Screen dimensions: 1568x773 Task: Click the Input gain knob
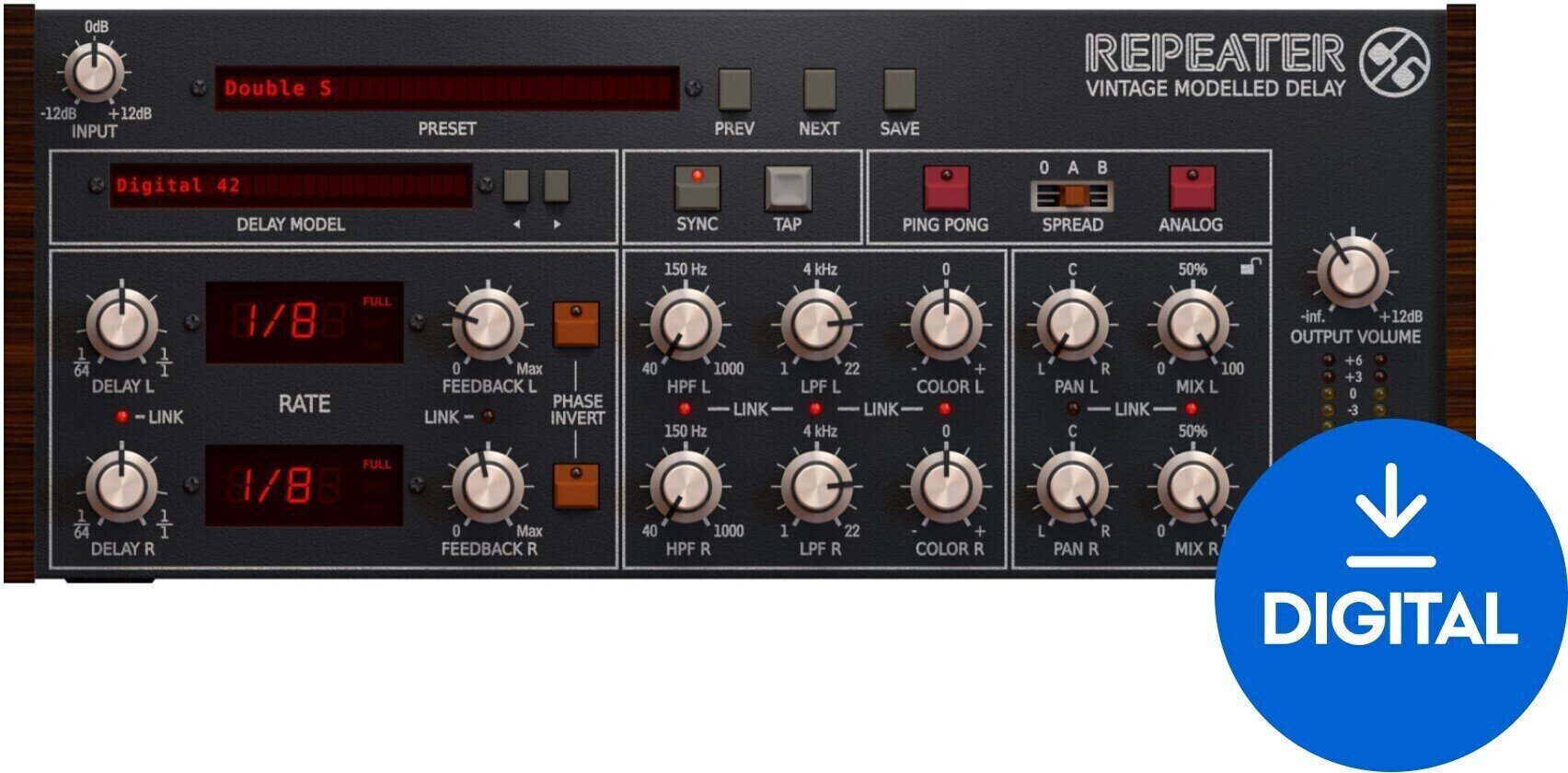click(x=94, y=71)
